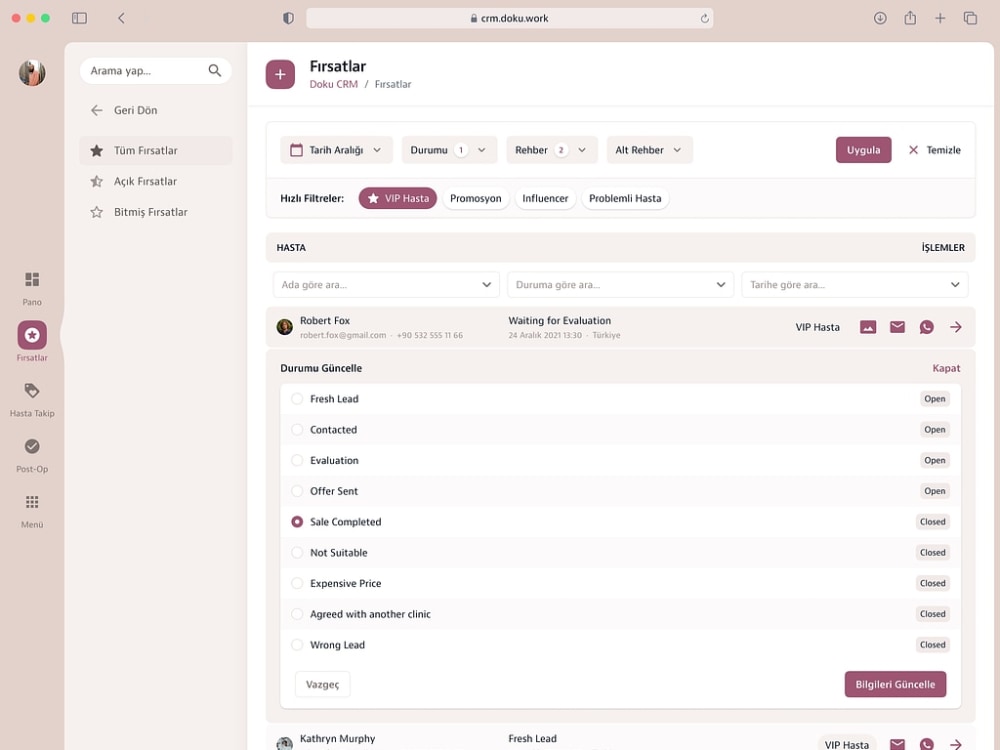
Task: Toggle the Problemli Hasta quick filter
Action: [625, 198]
